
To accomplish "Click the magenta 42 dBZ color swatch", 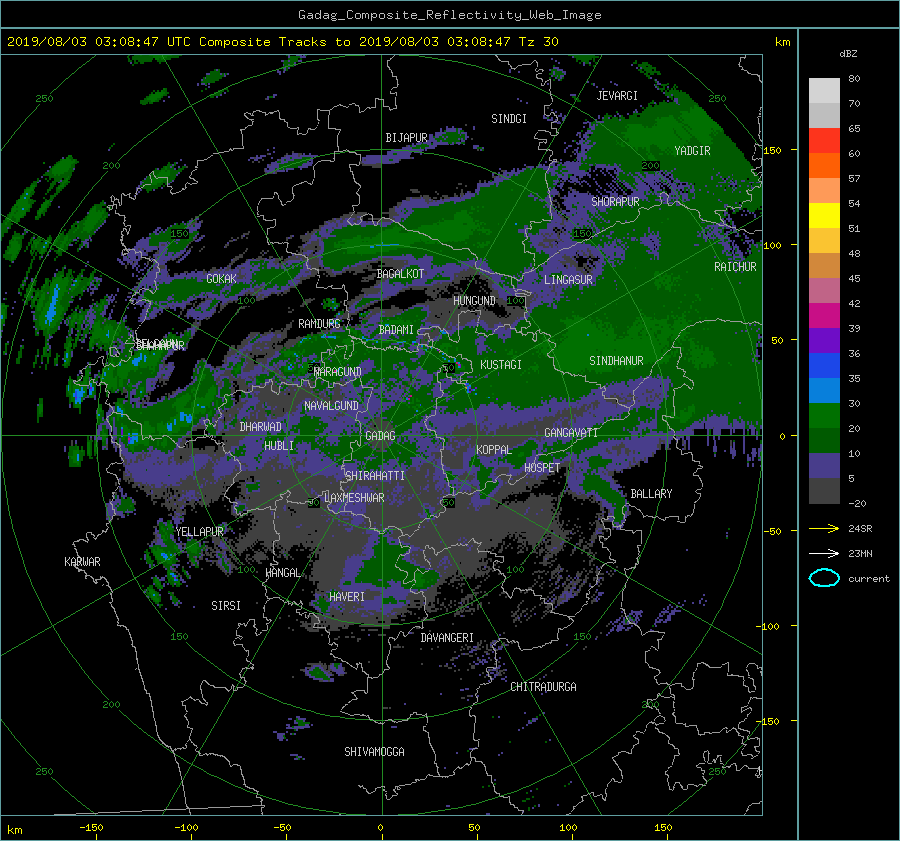I will [x=824, y=316].
